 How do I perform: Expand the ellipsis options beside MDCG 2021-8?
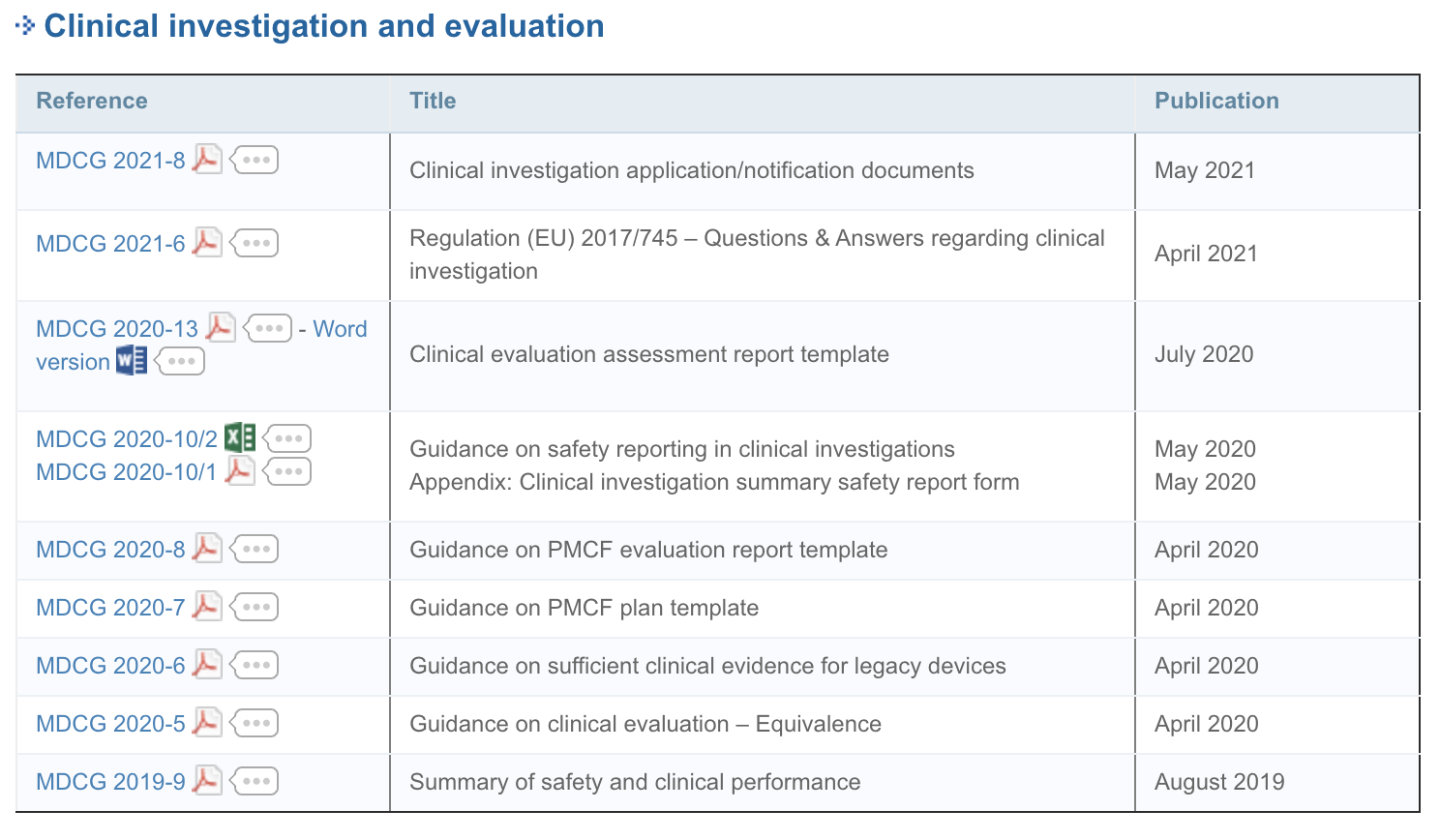[254, 160]
